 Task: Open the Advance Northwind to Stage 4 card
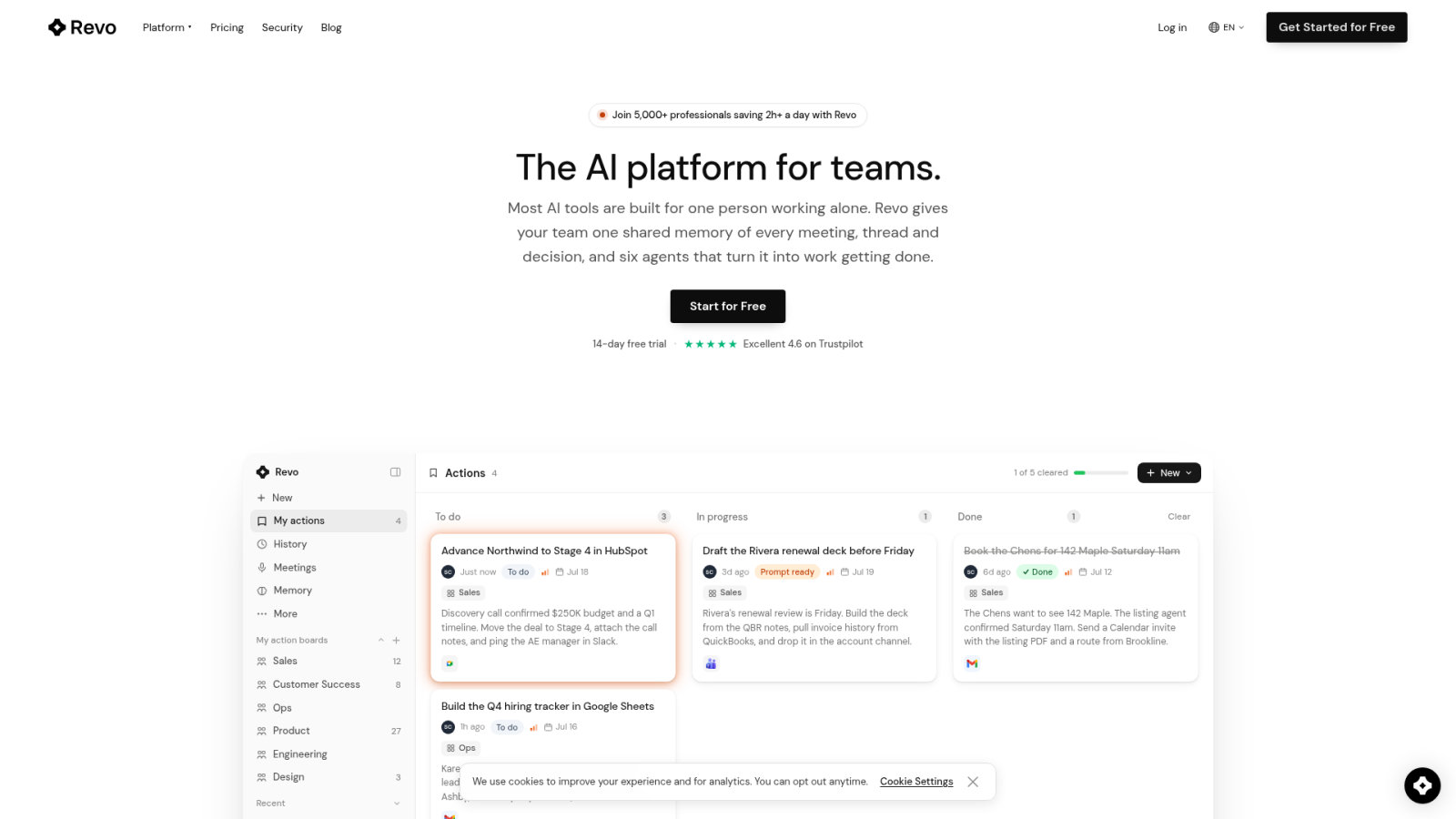(x=553, y=608)
